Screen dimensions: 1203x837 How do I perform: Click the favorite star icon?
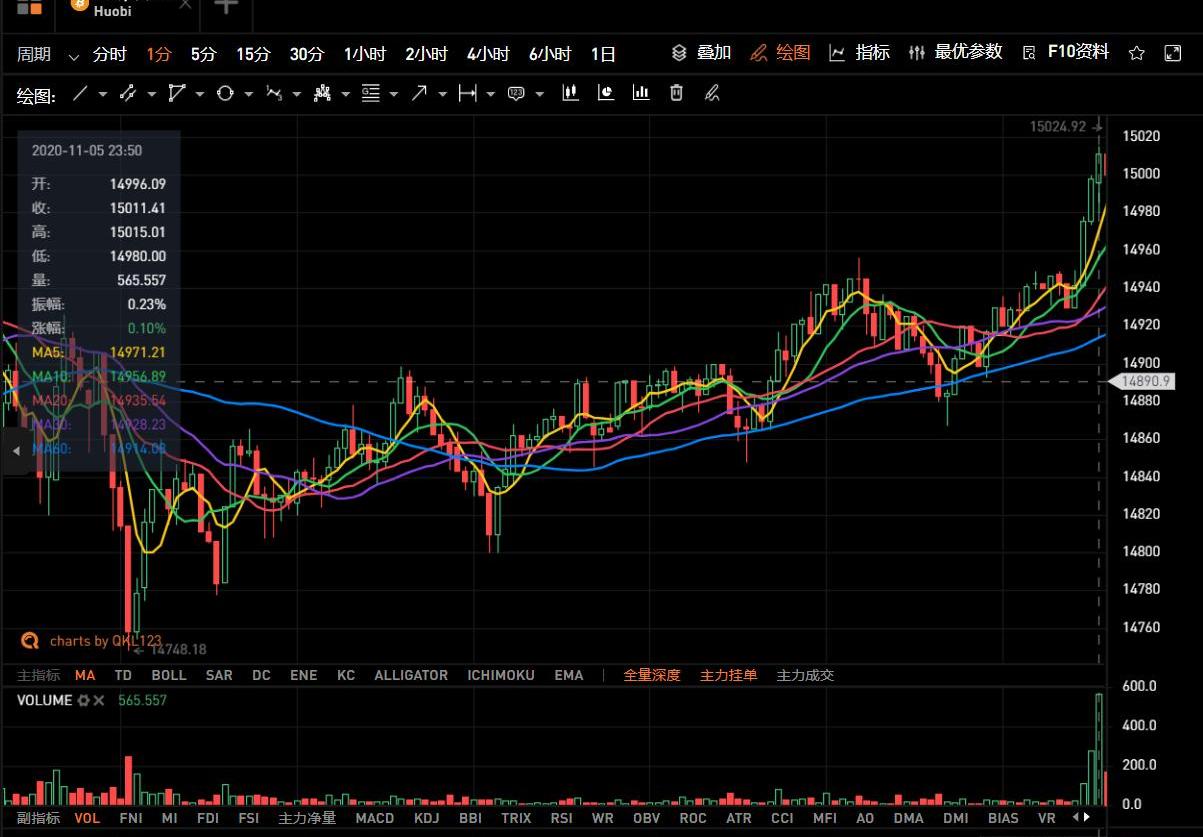(1136, 54)
